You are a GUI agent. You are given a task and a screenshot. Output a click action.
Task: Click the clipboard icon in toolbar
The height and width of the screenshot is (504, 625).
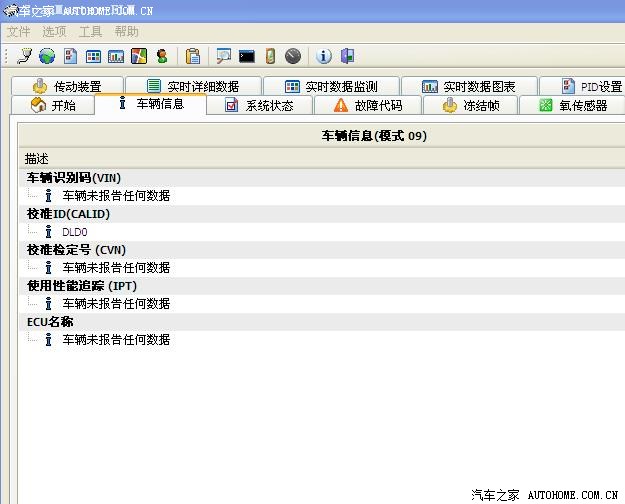coord(193,56)
